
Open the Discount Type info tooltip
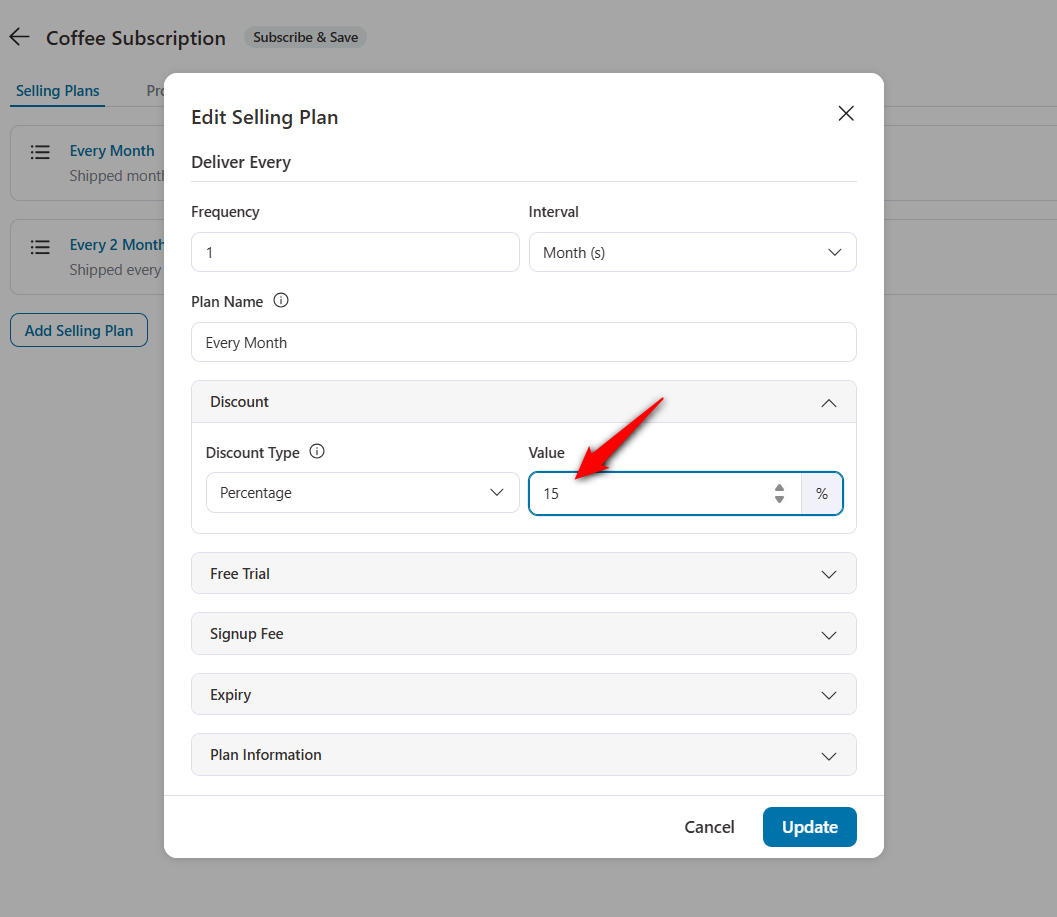(317, 451)
